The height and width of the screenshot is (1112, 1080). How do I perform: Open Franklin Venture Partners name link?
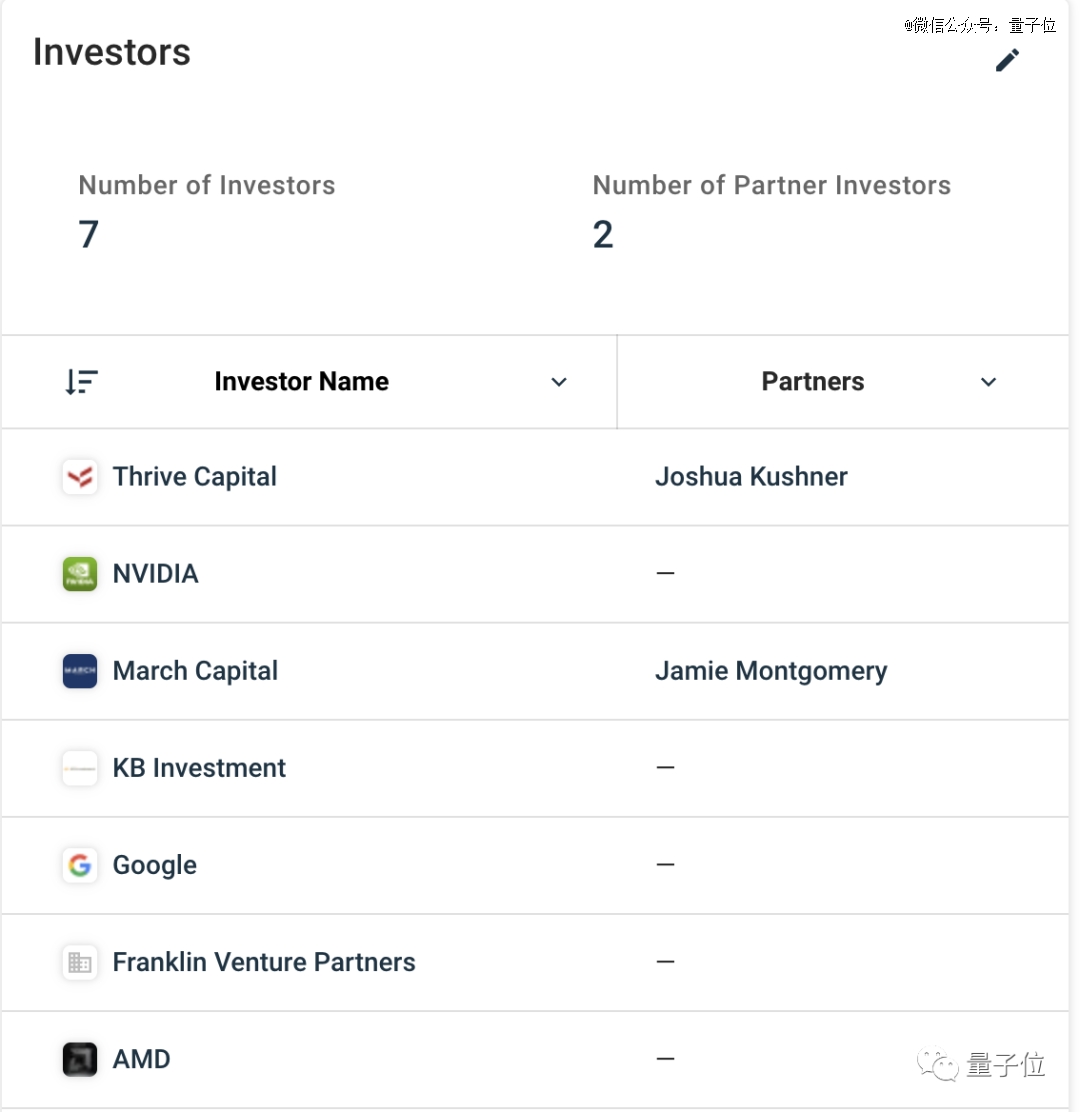264,962
